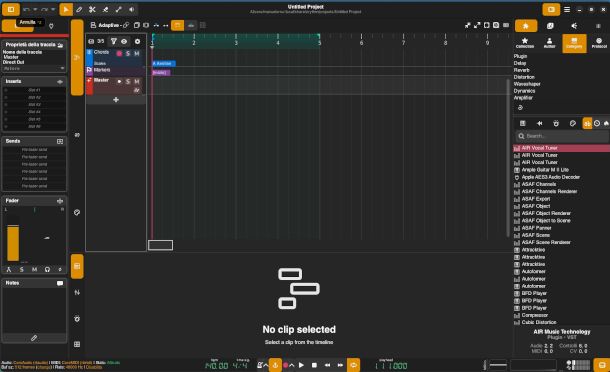The height and width of the screenshot is (372, 610).
Task: Switch to the monitor section tab
Action: [574, 26]
